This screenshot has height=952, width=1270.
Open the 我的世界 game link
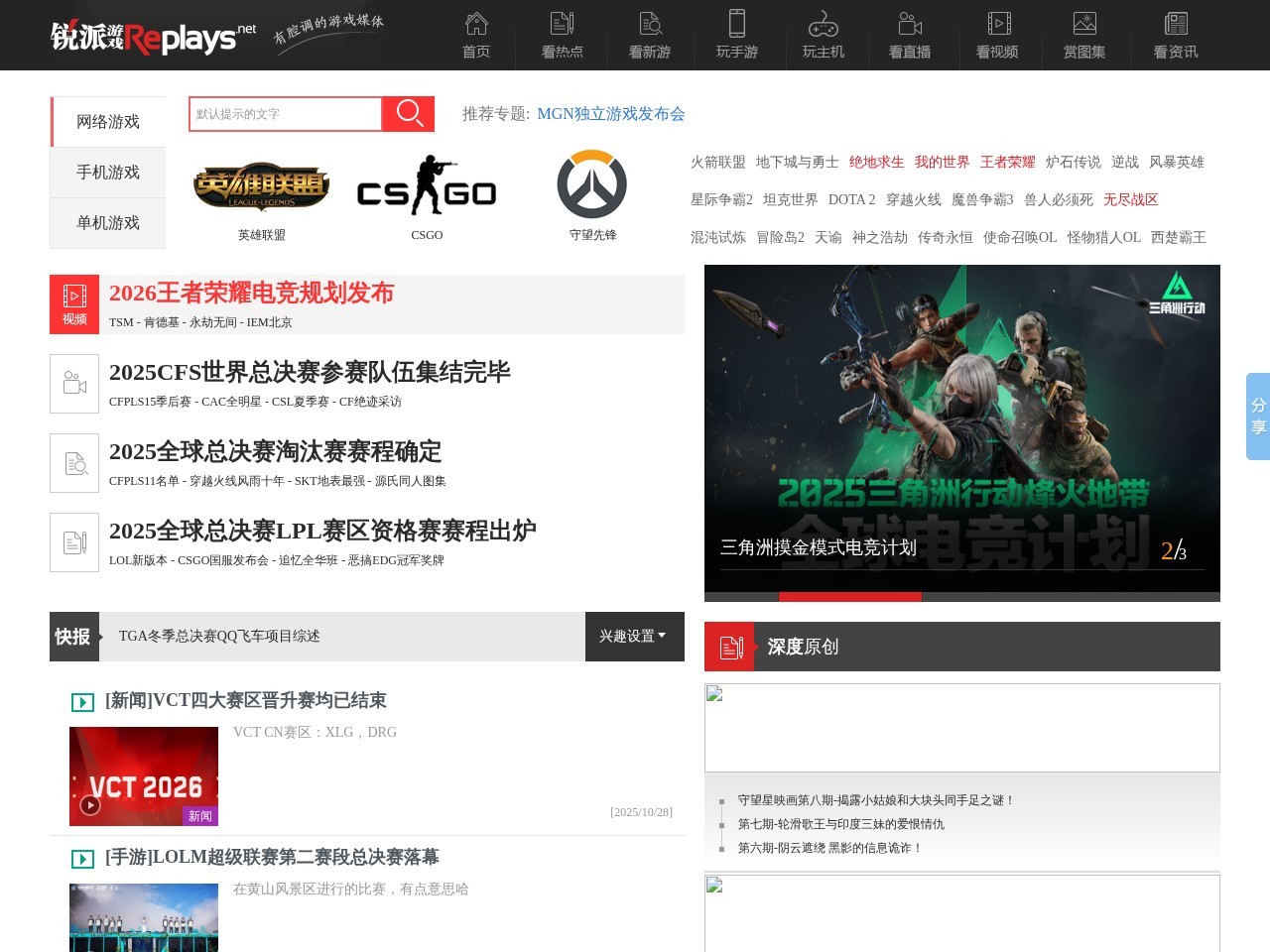[943, 162]
